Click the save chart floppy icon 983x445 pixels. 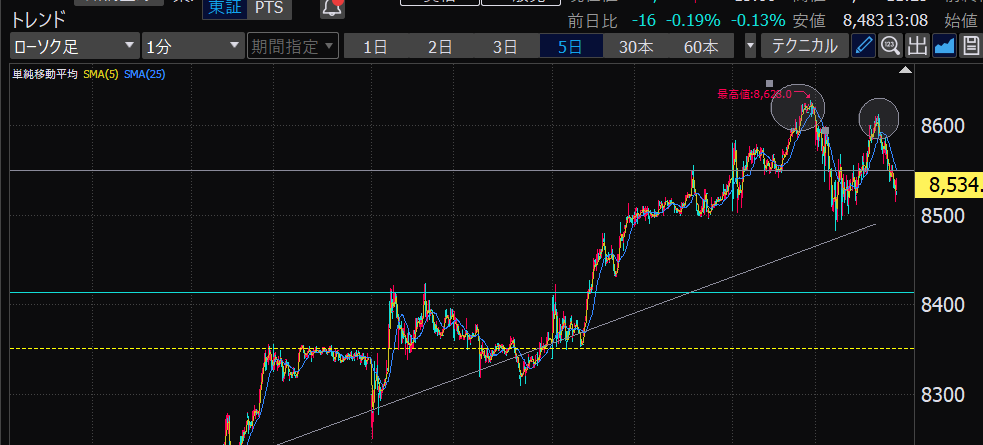point(970,46)
